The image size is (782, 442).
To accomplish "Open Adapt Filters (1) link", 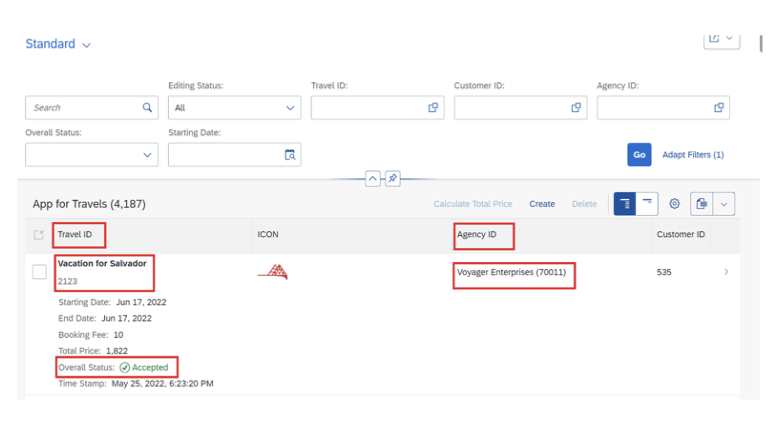I will [x=693, y=155].
